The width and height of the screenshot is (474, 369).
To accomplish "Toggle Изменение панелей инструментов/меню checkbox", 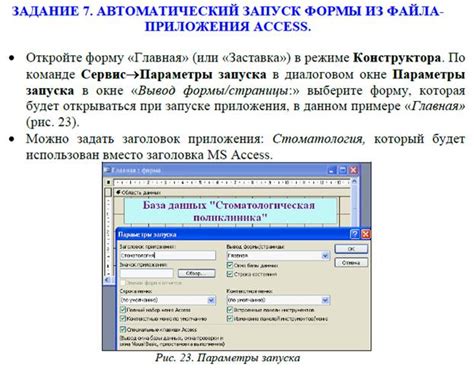I will pyautogui.click(x=230, y=318).
